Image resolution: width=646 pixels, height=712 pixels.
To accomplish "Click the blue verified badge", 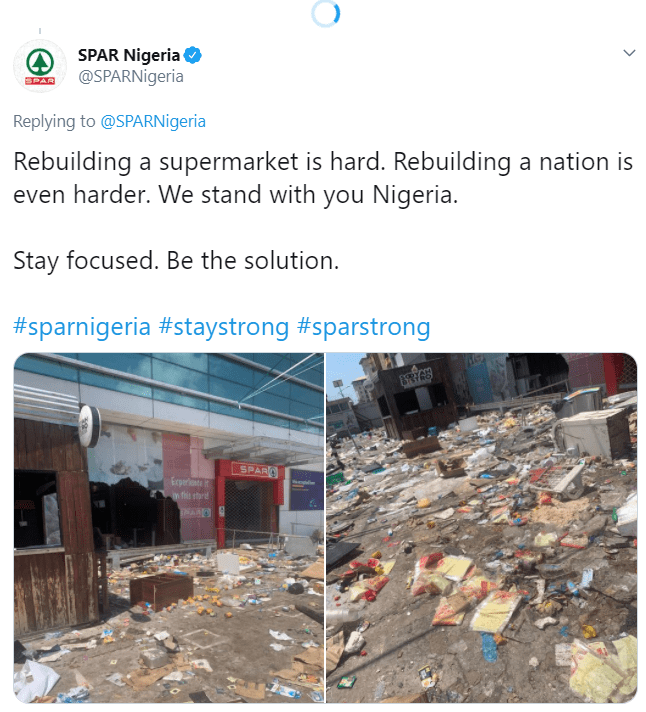I will tap(198, 55).
